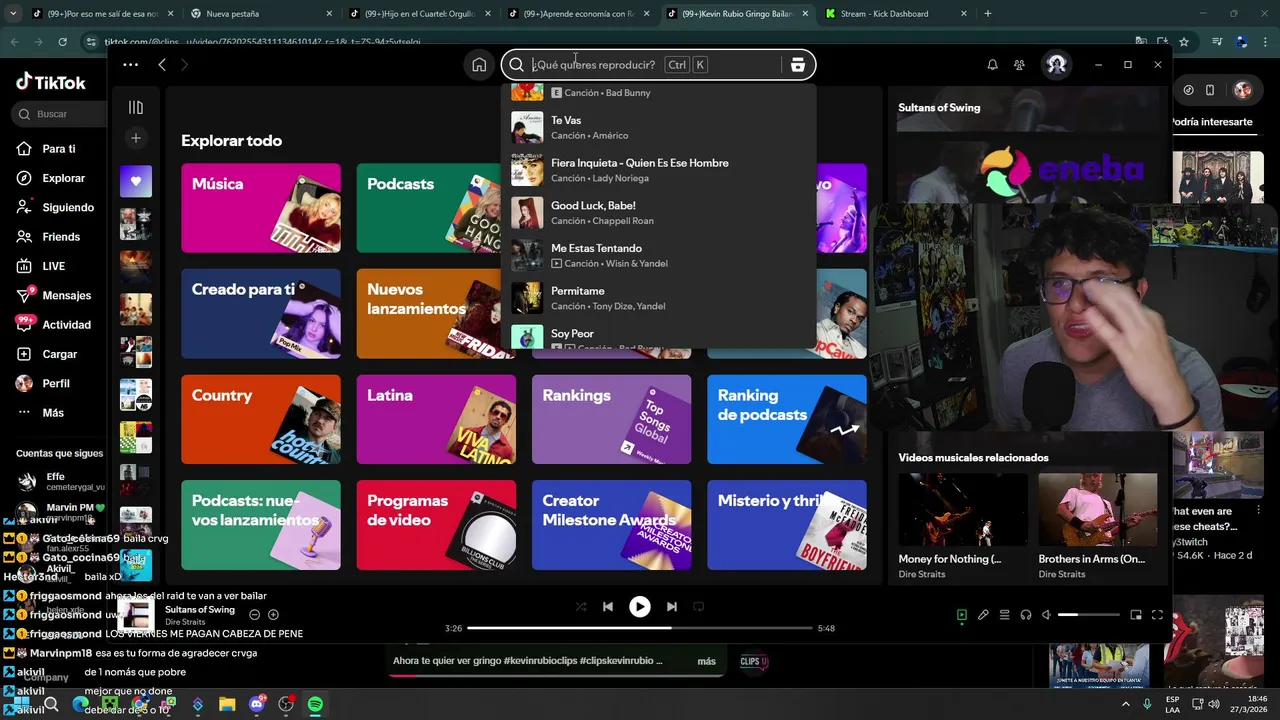Open the Ranking de podcasts card
The width and height of the screenshot is (1280, 720).
click(787, 419)
